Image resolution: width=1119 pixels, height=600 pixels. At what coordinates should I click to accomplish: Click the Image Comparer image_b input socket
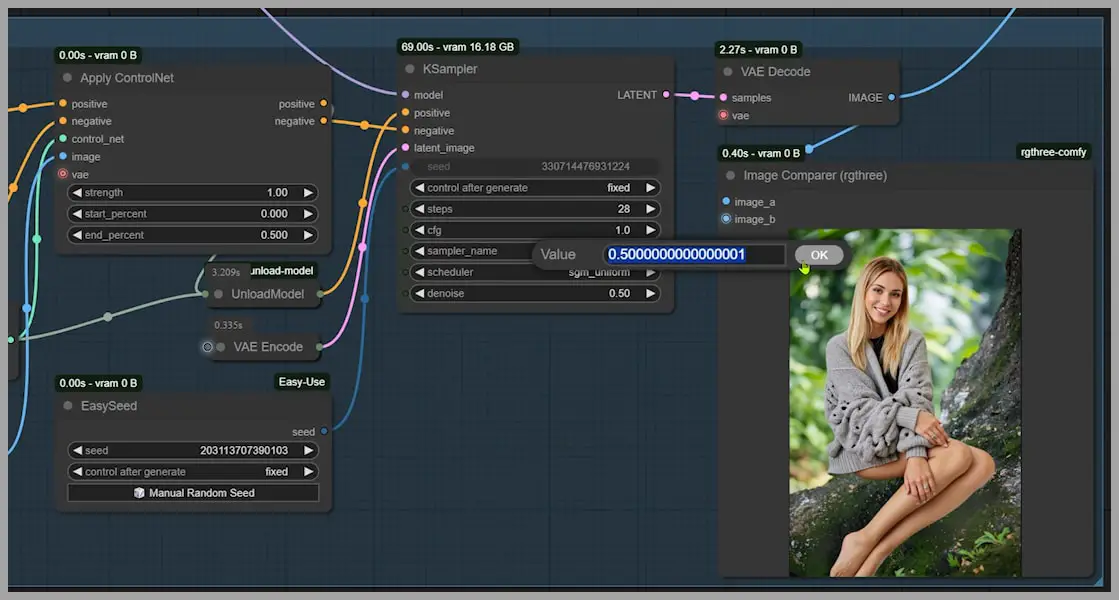click(x=726, y=219)
